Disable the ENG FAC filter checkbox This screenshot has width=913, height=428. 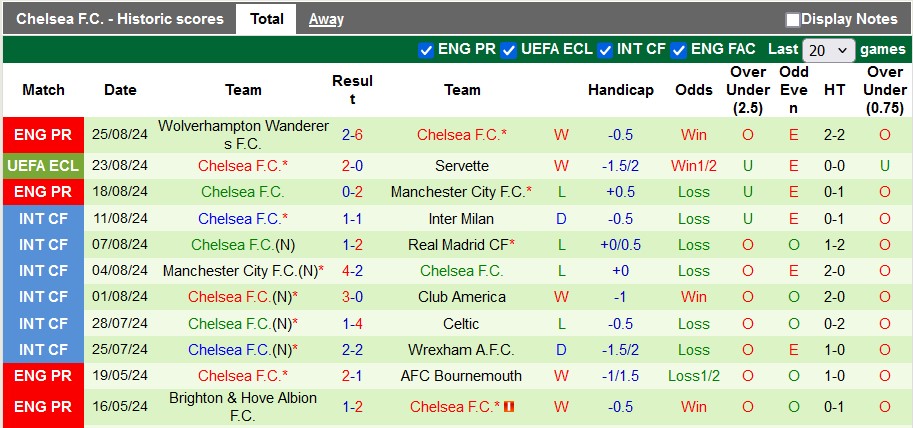[679, 49]
